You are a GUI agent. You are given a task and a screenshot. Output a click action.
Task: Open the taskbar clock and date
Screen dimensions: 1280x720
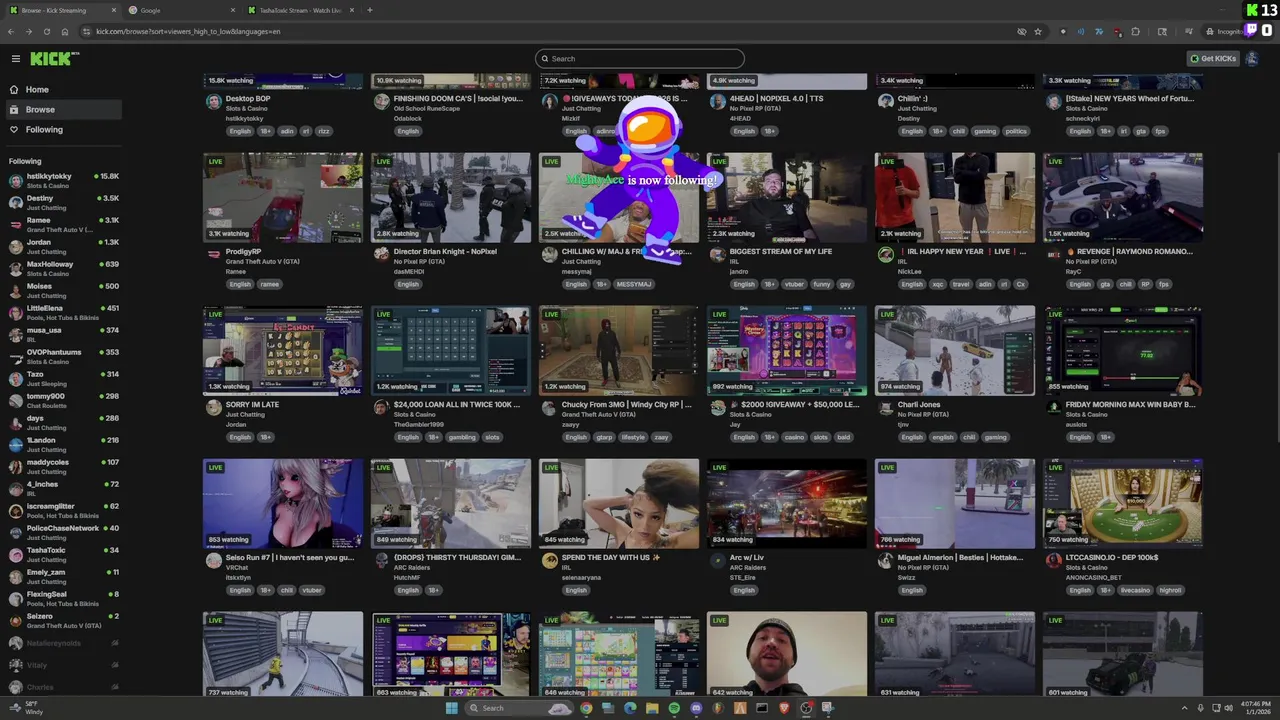click(1256, 708)
